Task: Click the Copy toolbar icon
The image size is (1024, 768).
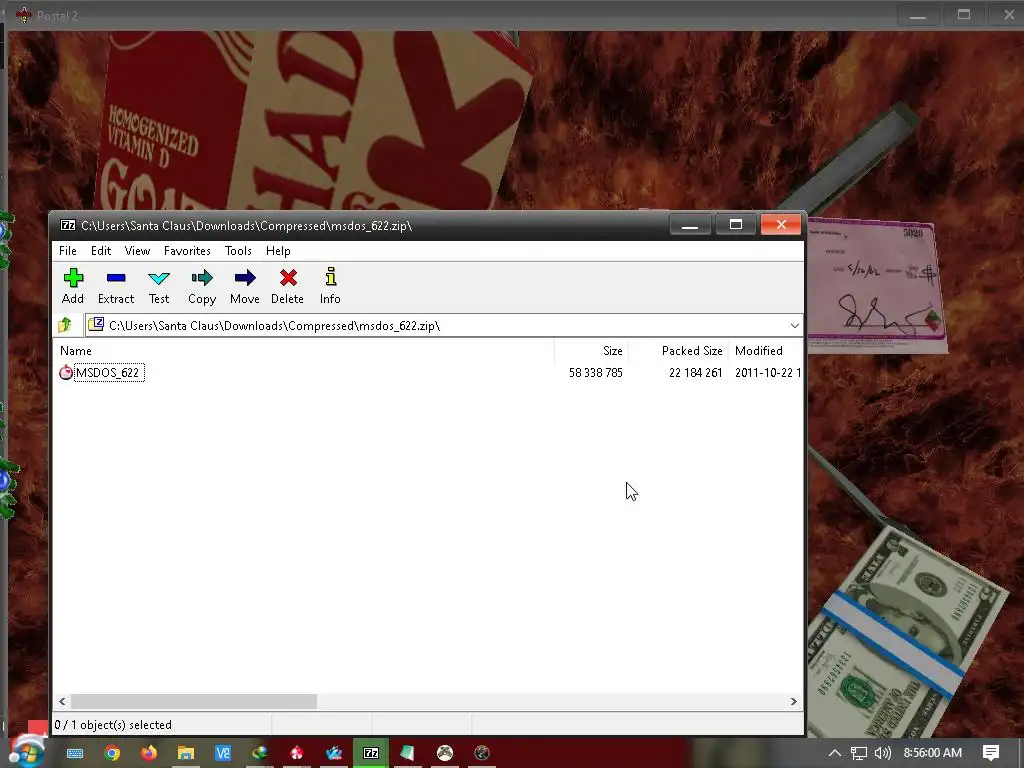Action: point(202,286)
